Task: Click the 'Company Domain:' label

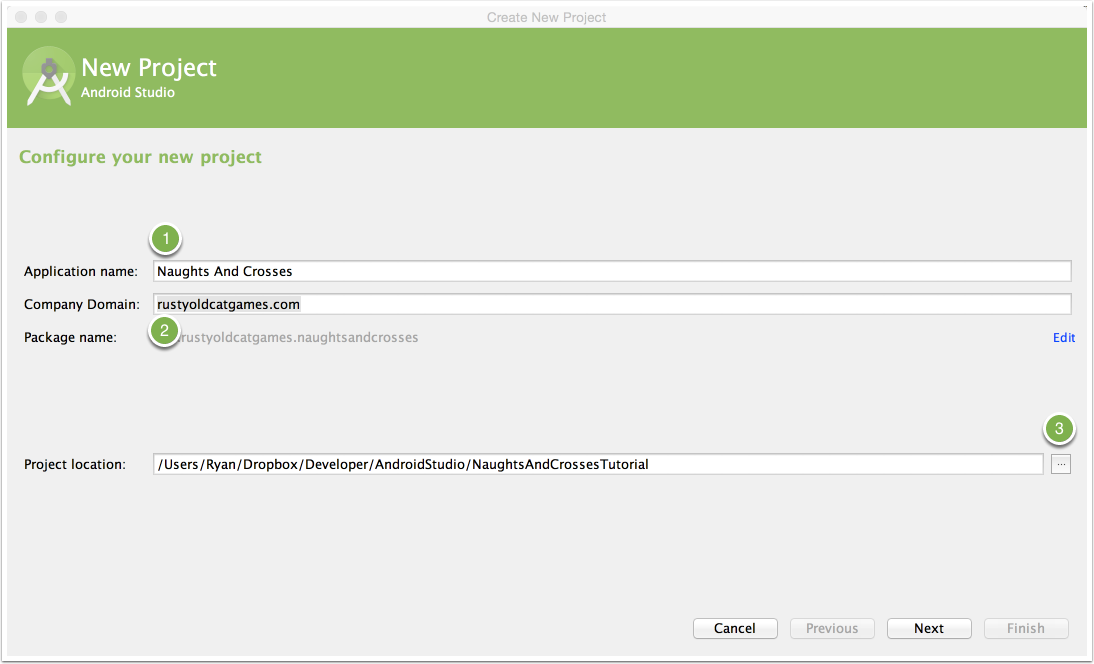Action: [82, 304]
